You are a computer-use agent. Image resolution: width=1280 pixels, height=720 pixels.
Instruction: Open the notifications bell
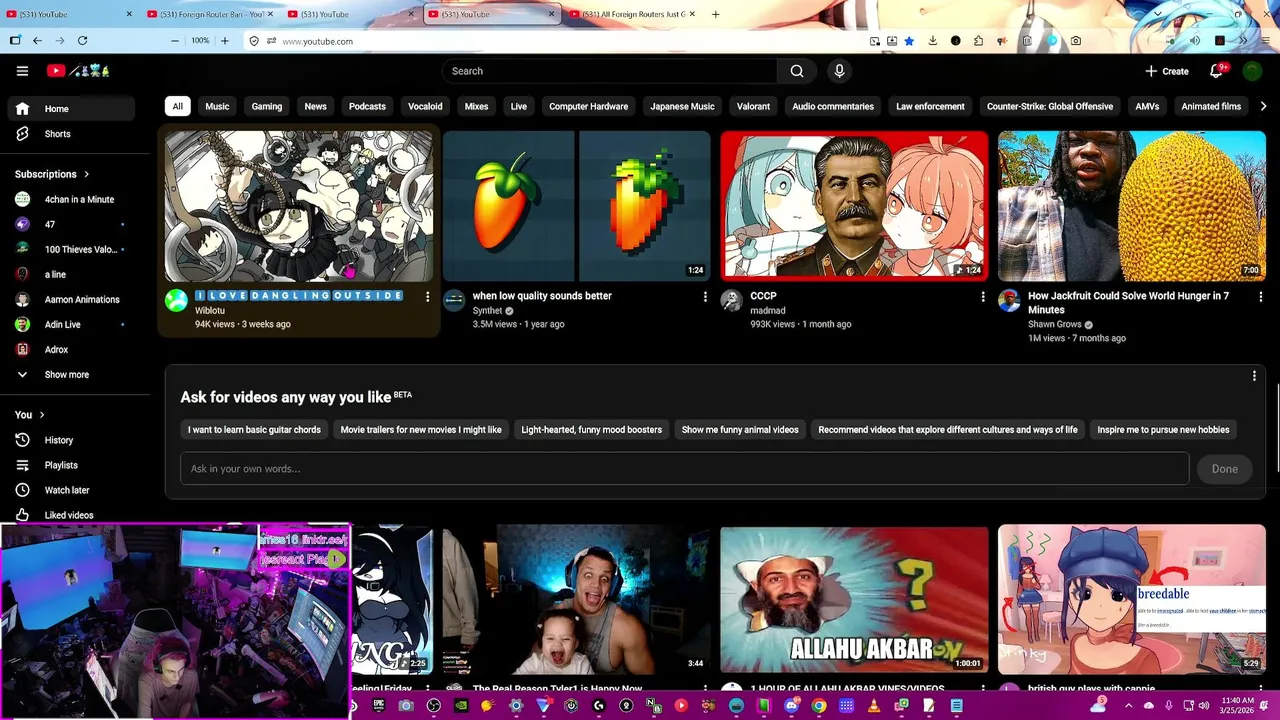click(1216, 71)
